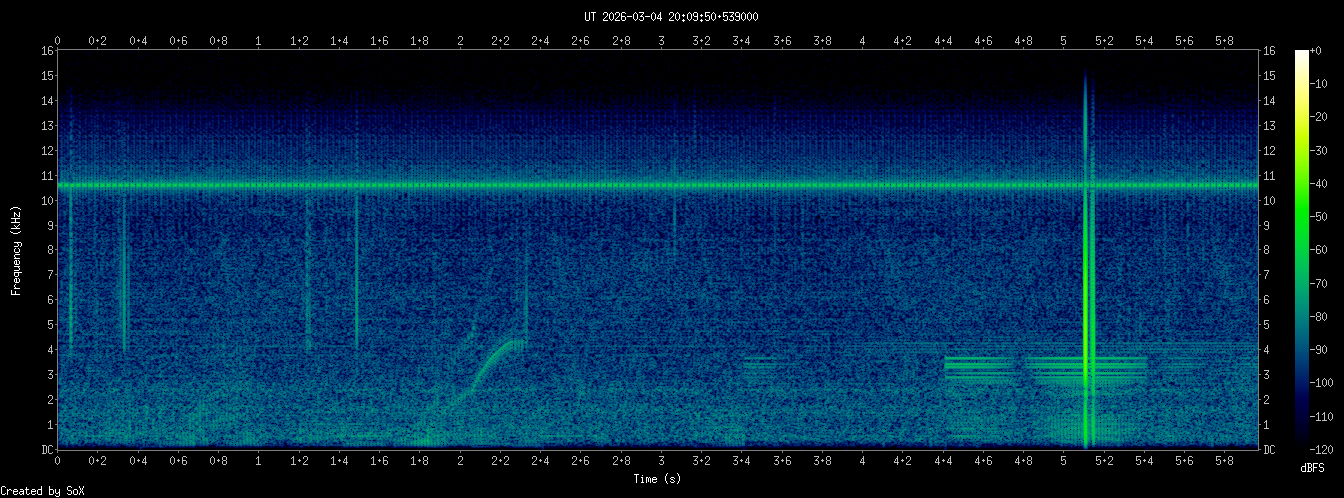Select the 3 second mark on bottom time axis
Image resolution: width=1344 pixels, height=498 pixels.
662,463
